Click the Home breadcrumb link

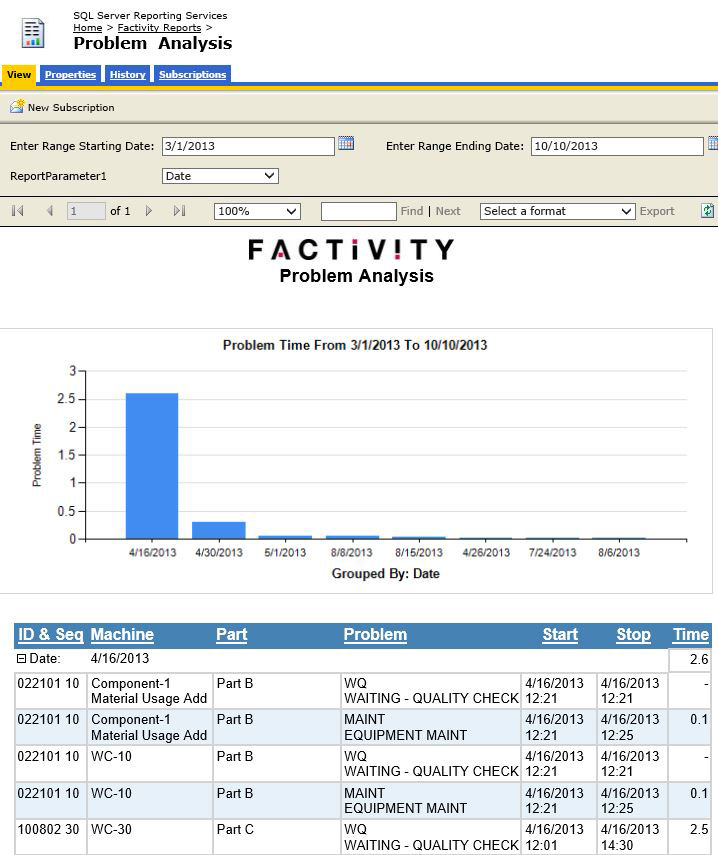88,28
